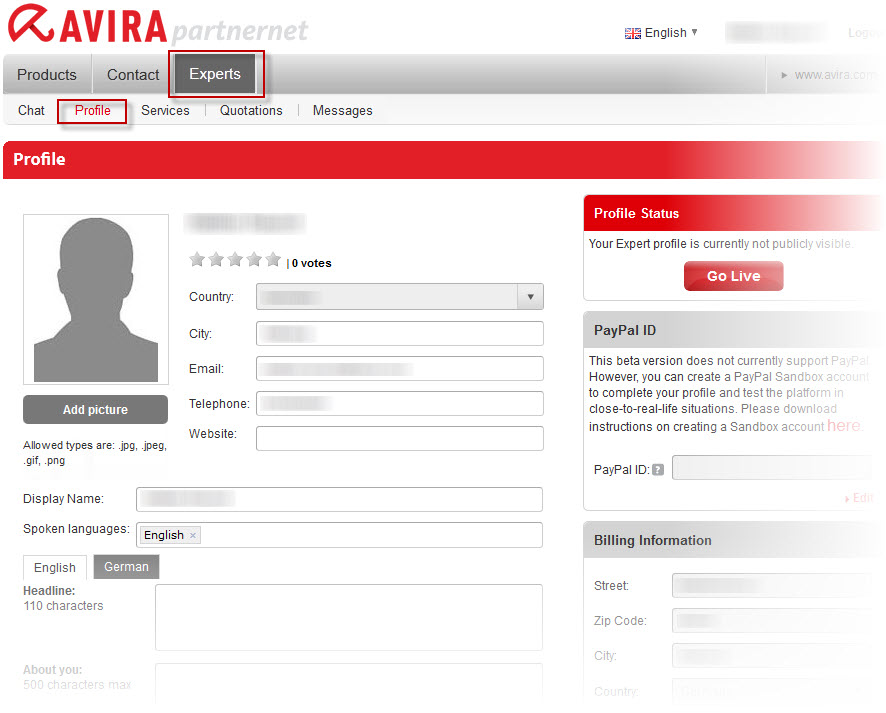Expand the Country dropdown arrow

[530, 297]
